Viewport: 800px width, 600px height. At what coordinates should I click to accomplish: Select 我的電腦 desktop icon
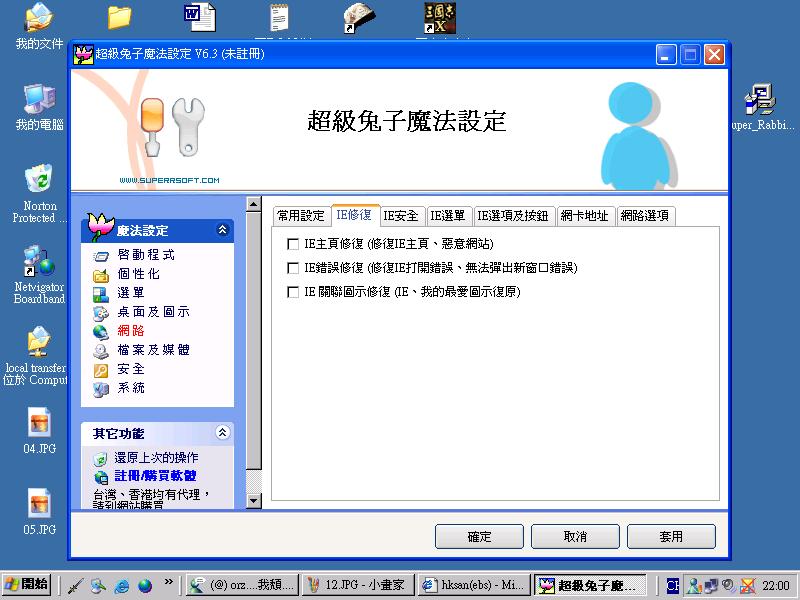pos(39,107)
